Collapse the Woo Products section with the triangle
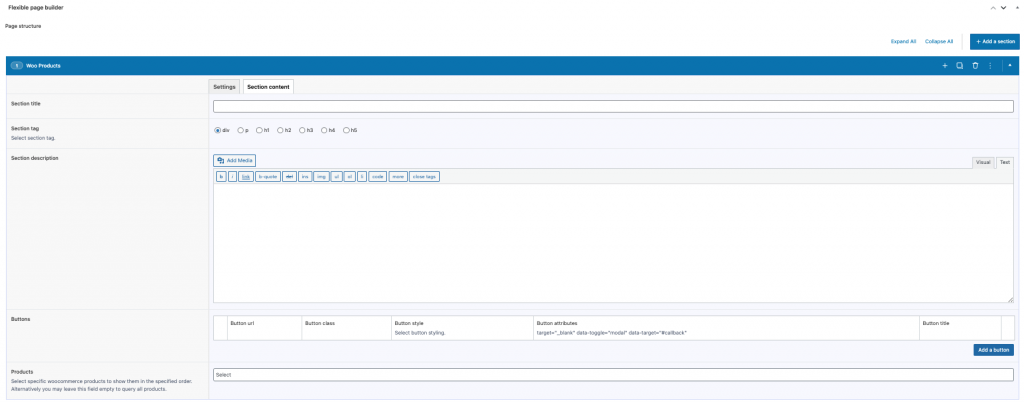1024x402 pixels. (1010, 65)
